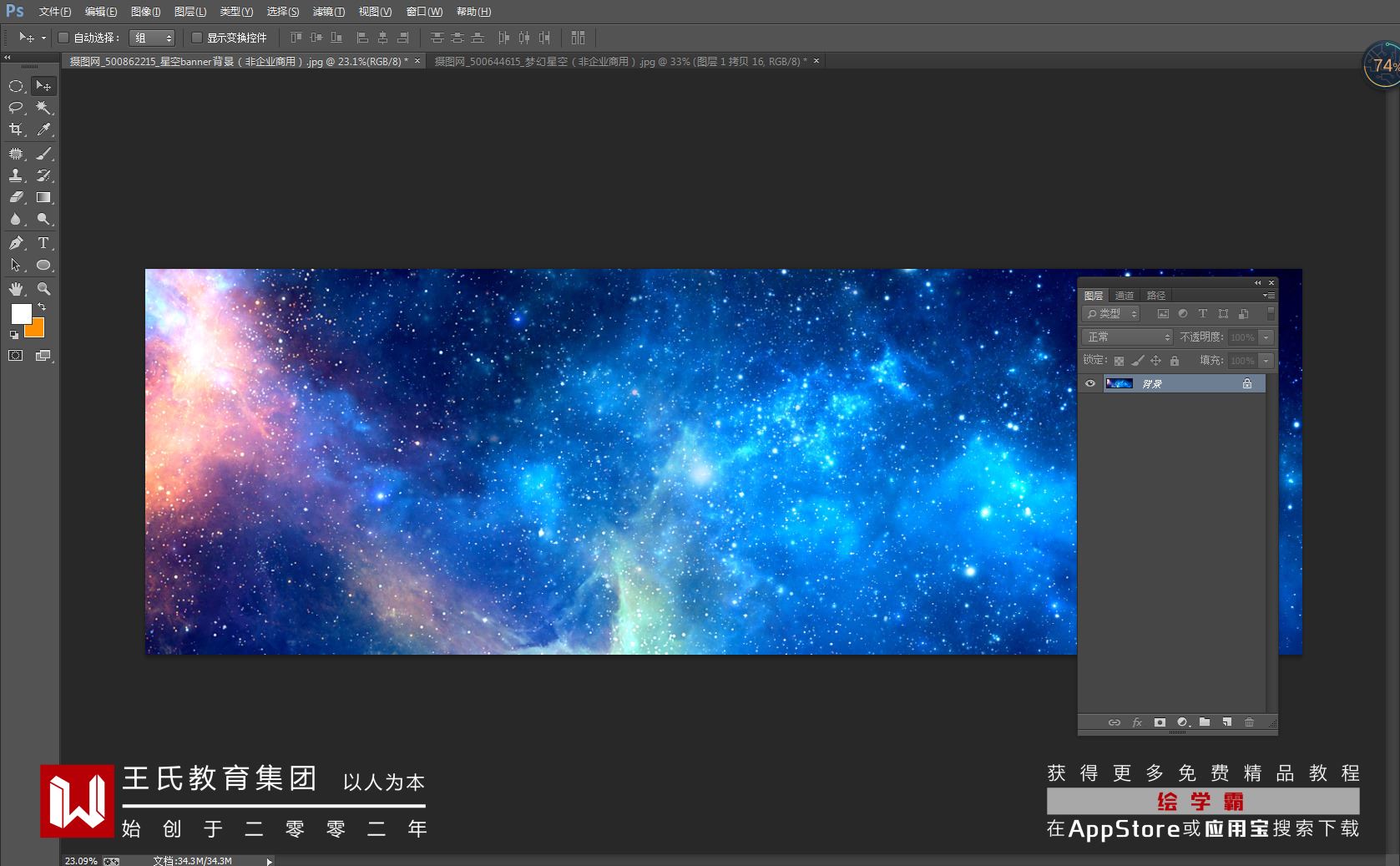Click the delete layer trash icon

coord(1250,722)
